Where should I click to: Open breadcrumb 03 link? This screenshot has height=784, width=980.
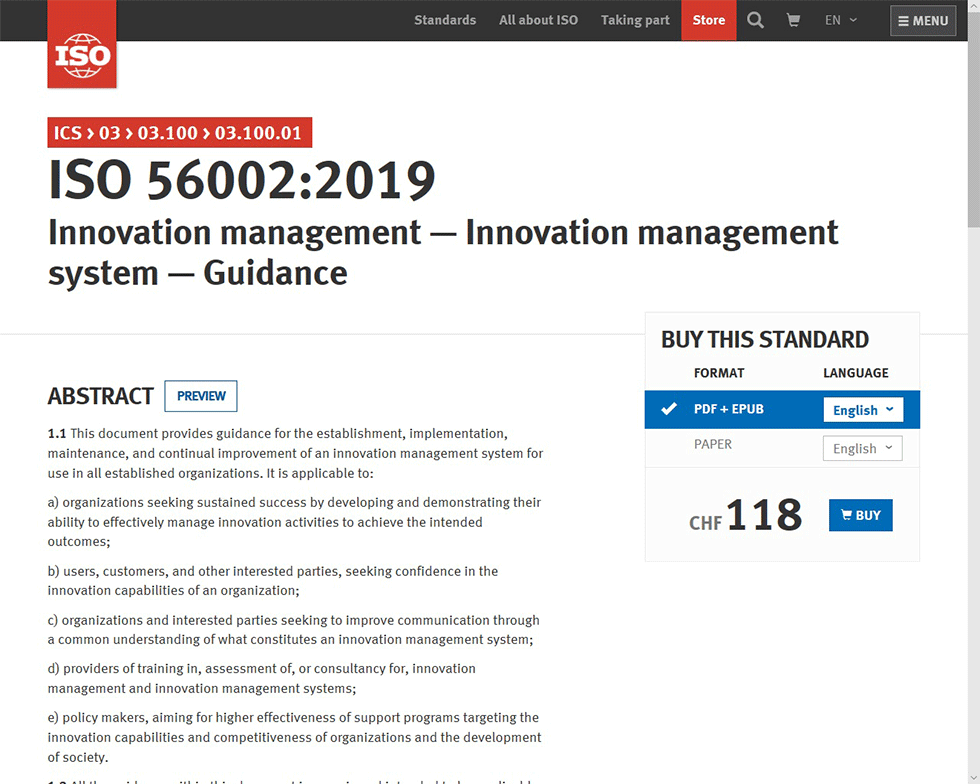(109, 133)
